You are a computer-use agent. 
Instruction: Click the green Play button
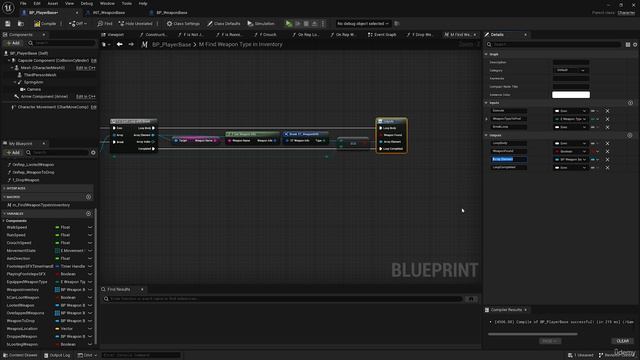point(289,24)
